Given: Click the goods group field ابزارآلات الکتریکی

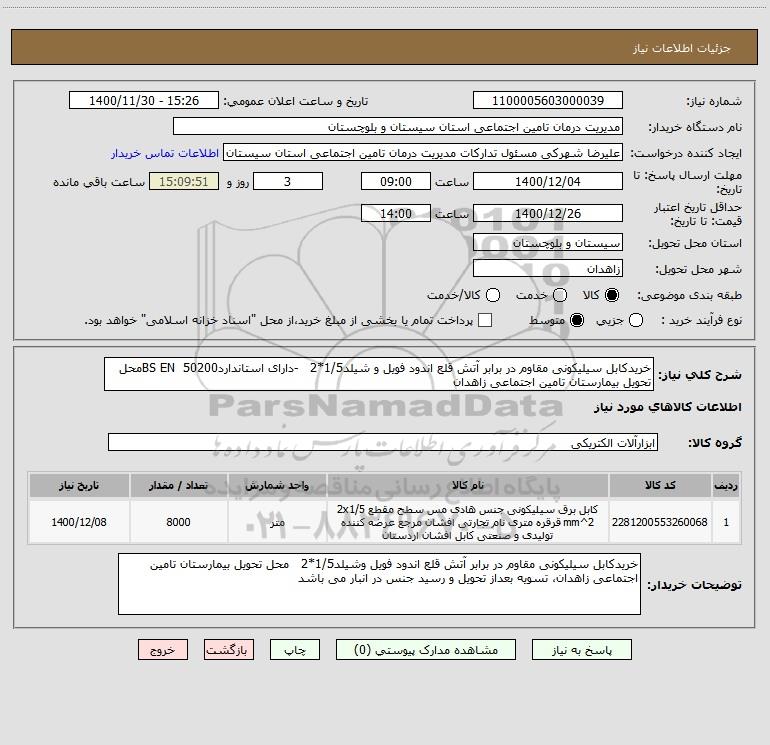Looking at the screenshot, I should [x=383, y=442].
